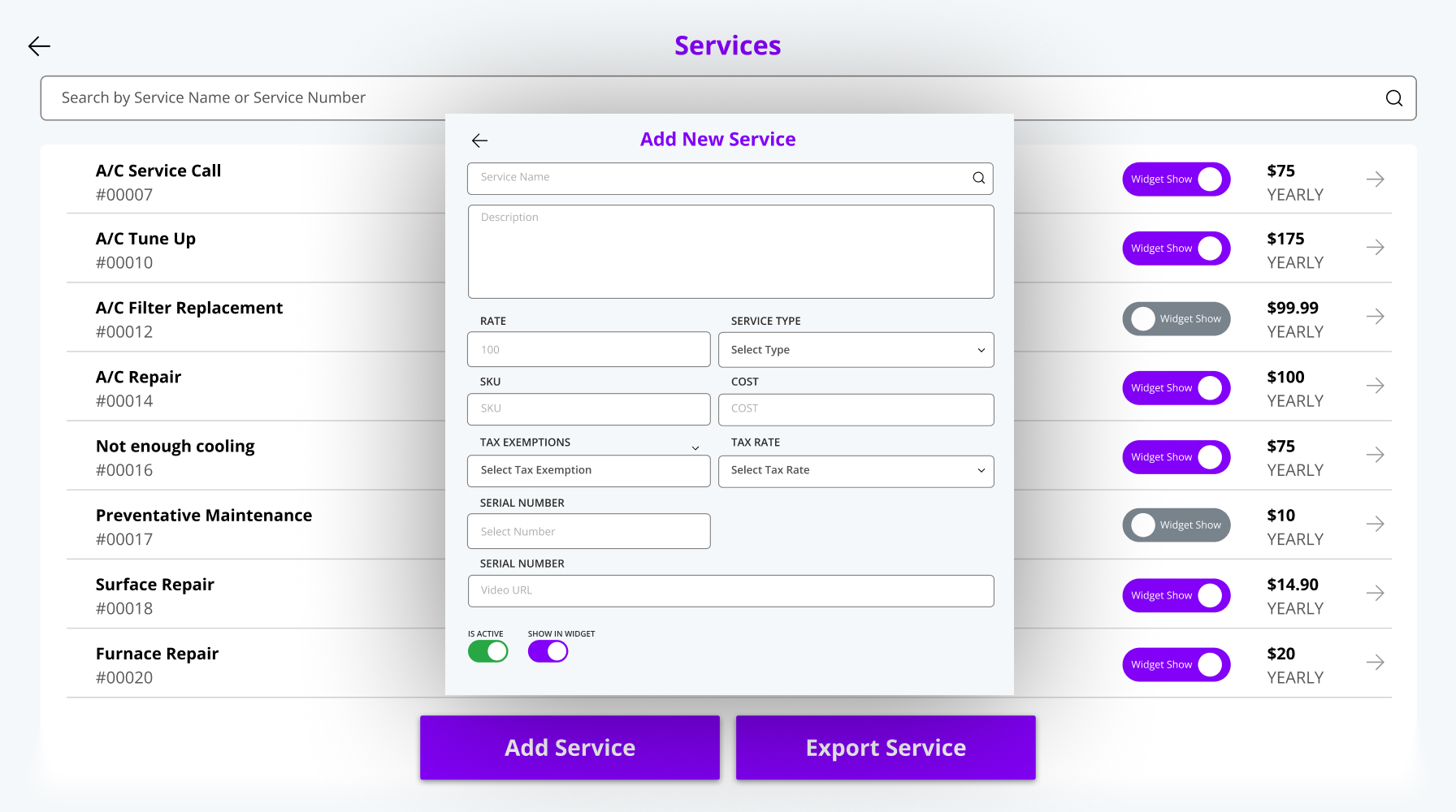Turn off Show In Widget toggle
The width and height of the screenshot is (1456, 812).
pyautogui.click(x=548, y=651)
